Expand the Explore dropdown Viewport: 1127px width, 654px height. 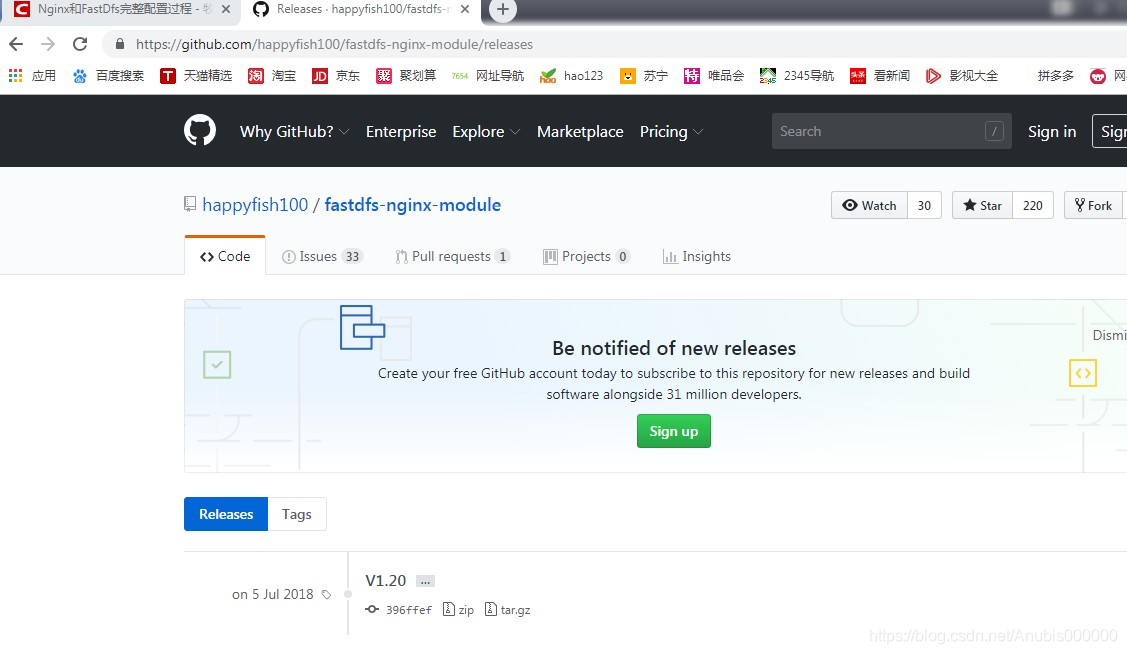point(486,132)
